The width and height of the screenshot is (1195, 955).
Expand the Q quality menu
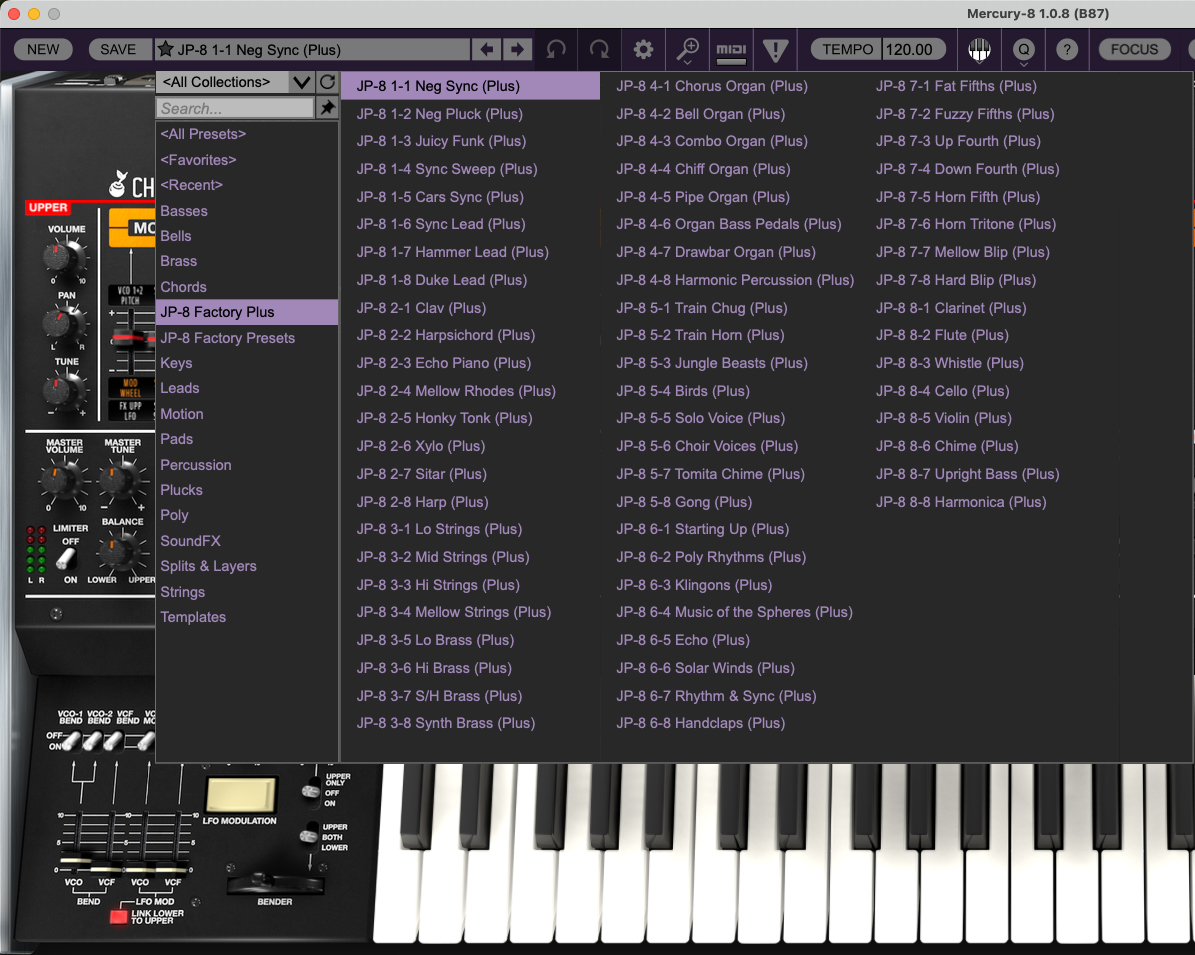(1023, 49)
